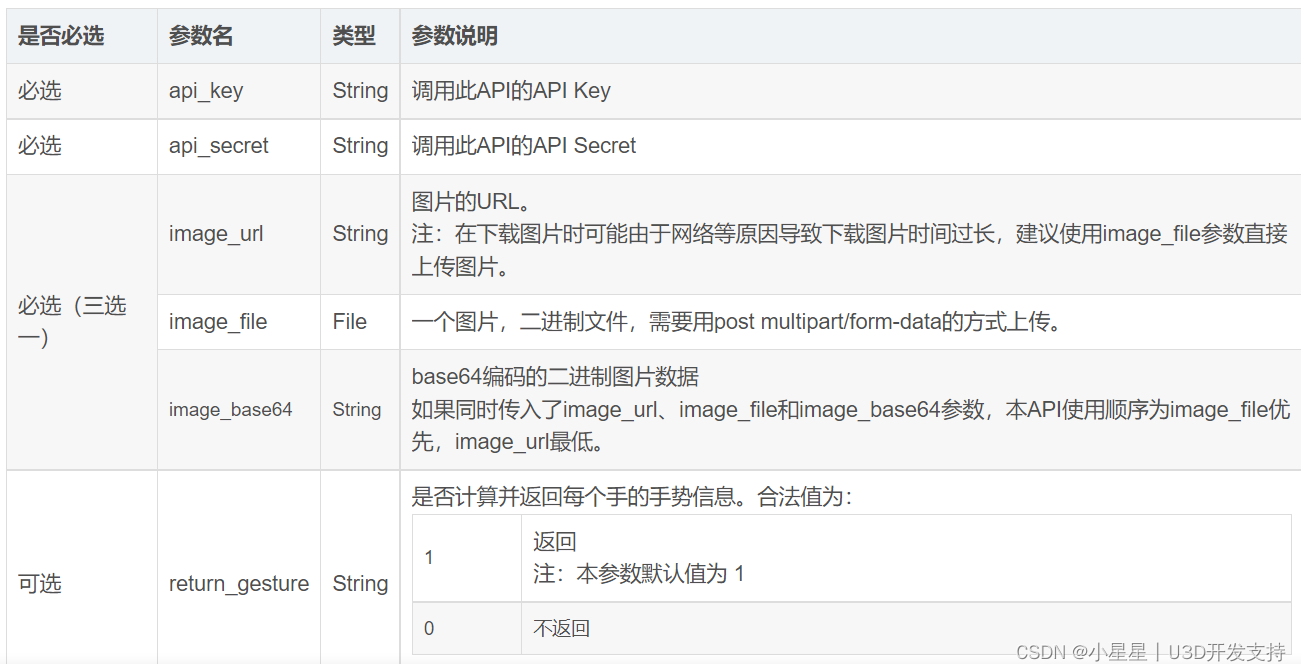Select the api_key parameter name cell

206,91
